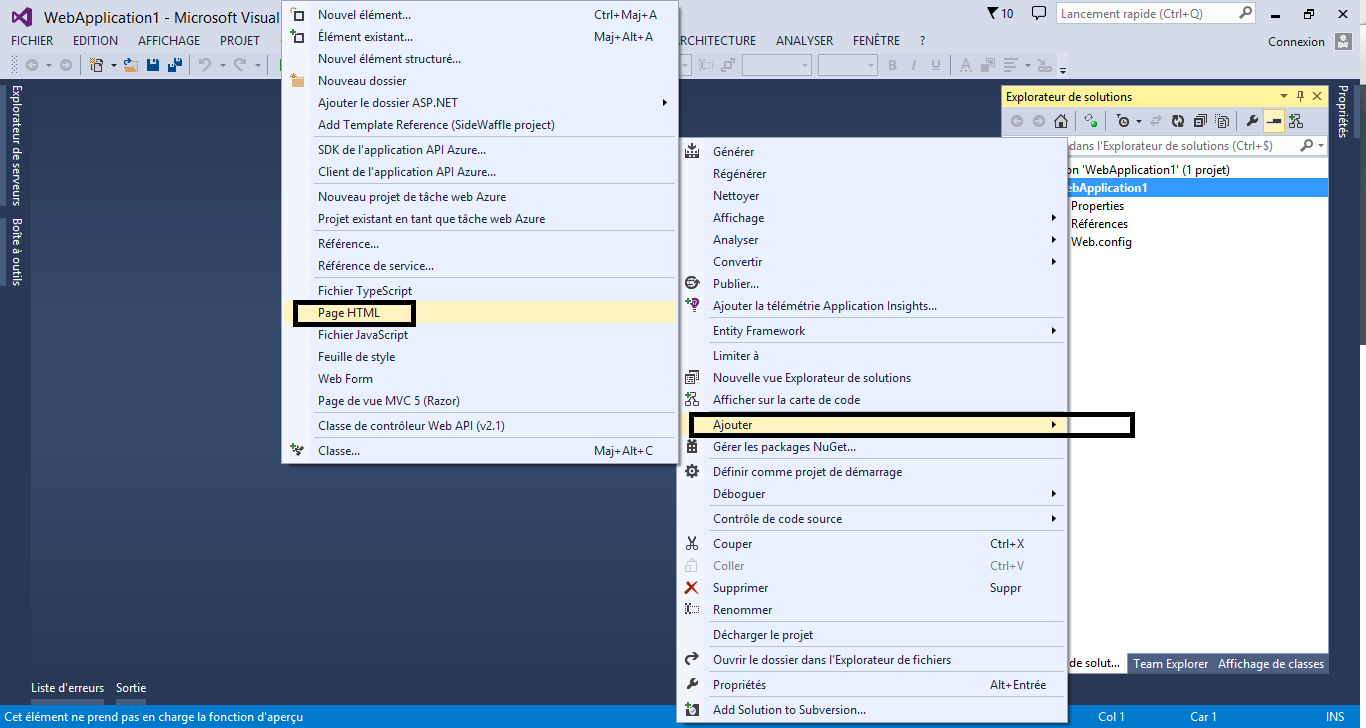Click Générer in the context menu
This screenshot has height=728, width=1366.
click(872, 152)
